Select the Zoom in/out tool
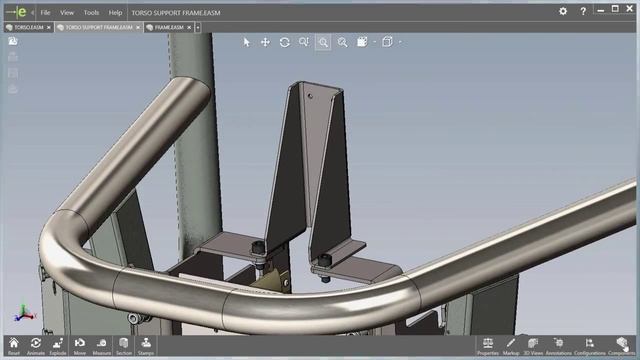 [304, 42]
